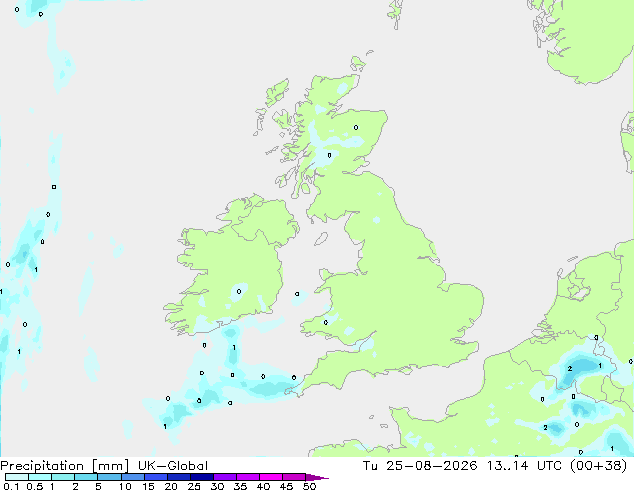Click the 'UK-Global' model name label
Viewport: 634px width, 490px height.
173,466
